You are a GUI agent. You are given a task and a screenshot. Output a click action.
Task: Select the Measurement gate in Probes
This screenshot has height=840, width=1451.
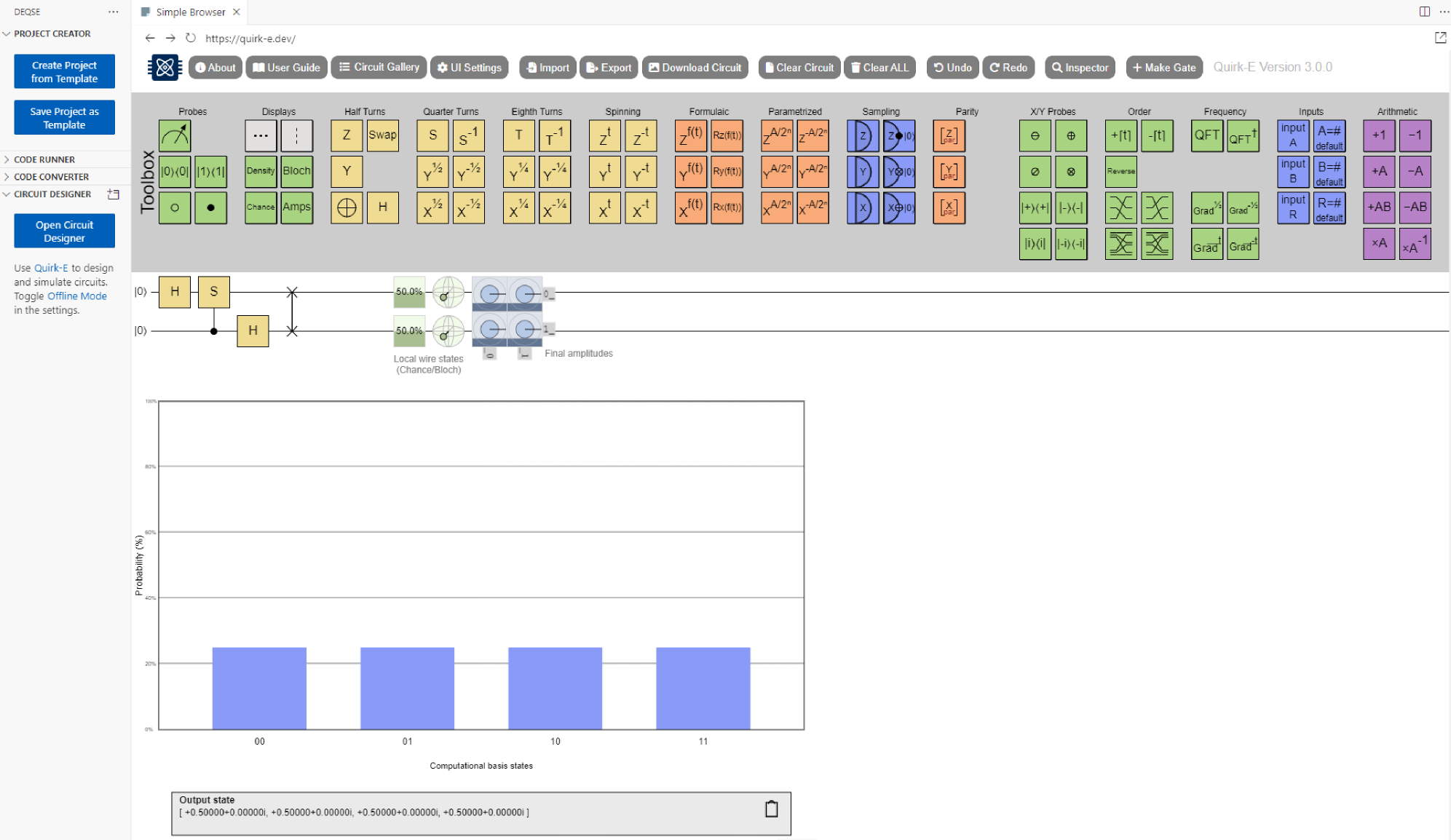[x=175, y=135]
